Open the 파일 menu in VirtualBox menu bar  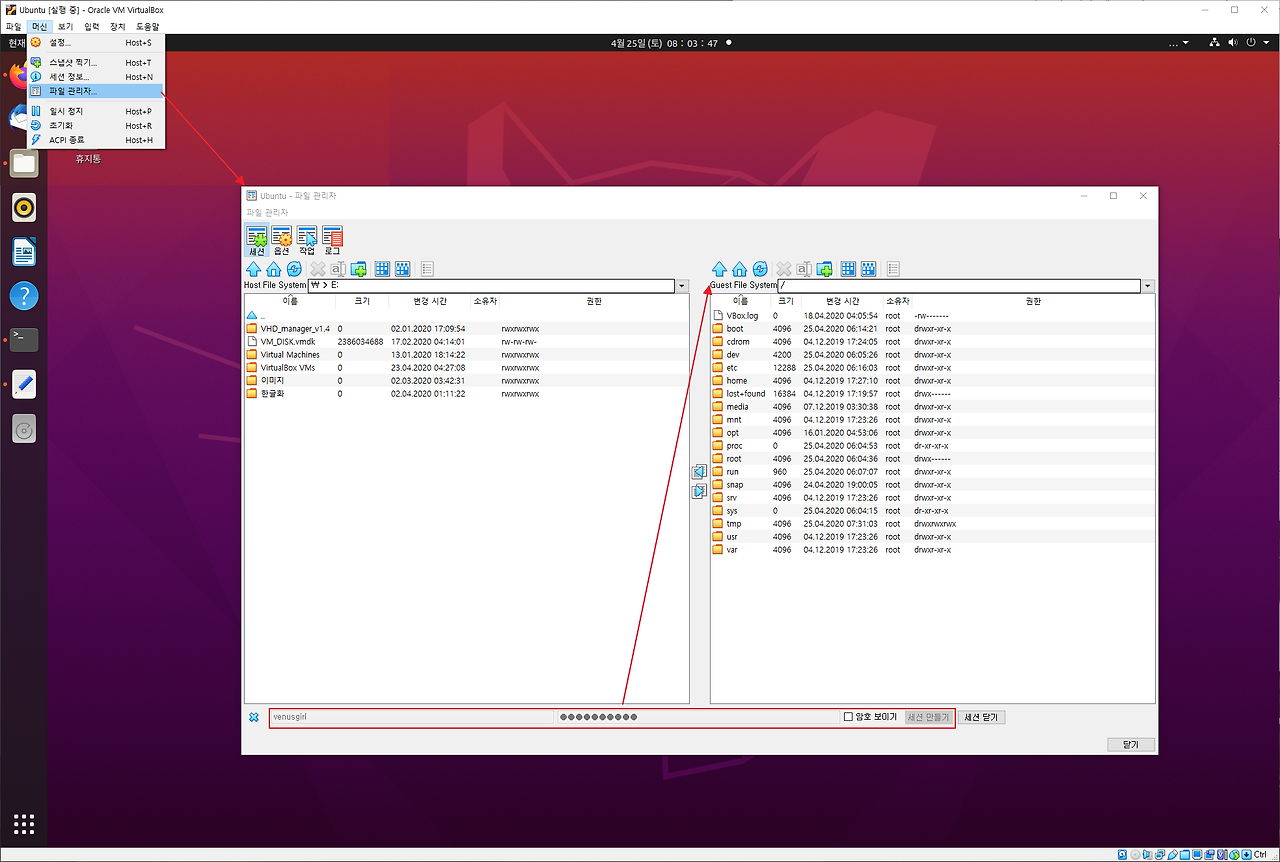click(x=13, y=26)
